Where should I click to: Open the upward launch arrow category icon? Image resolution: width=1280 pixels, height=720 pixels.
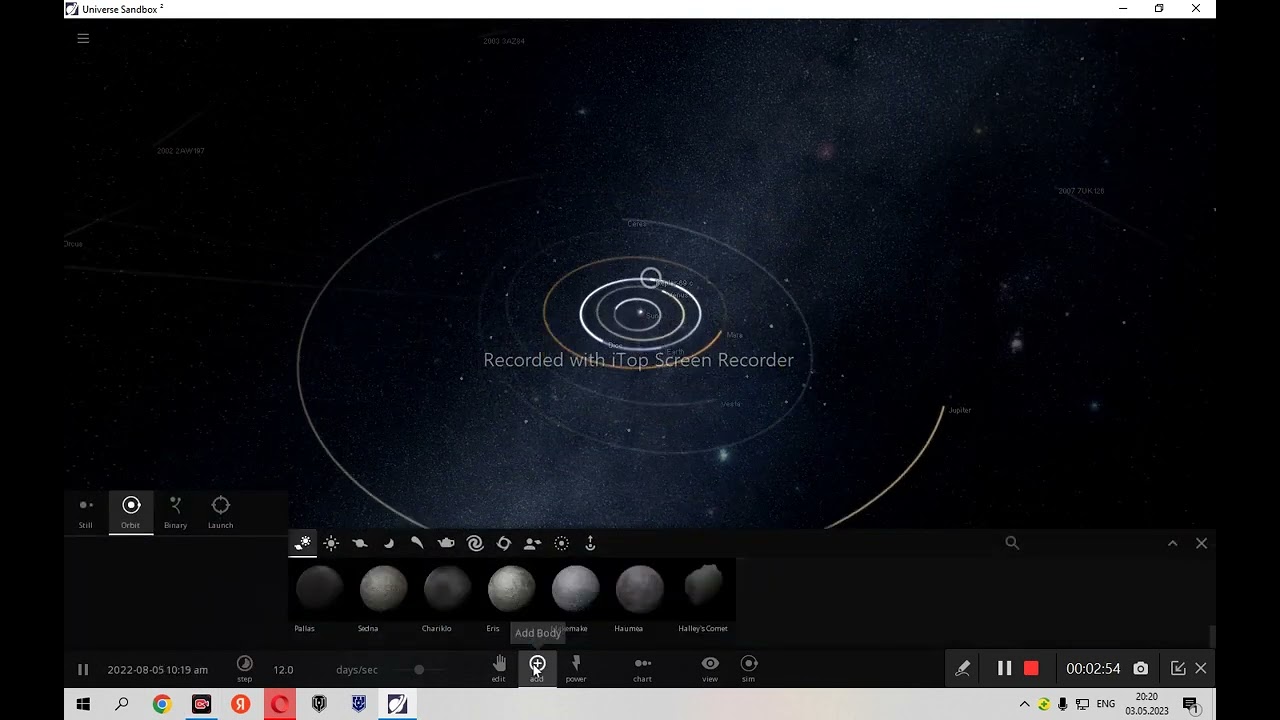click(x=590, y=543)
